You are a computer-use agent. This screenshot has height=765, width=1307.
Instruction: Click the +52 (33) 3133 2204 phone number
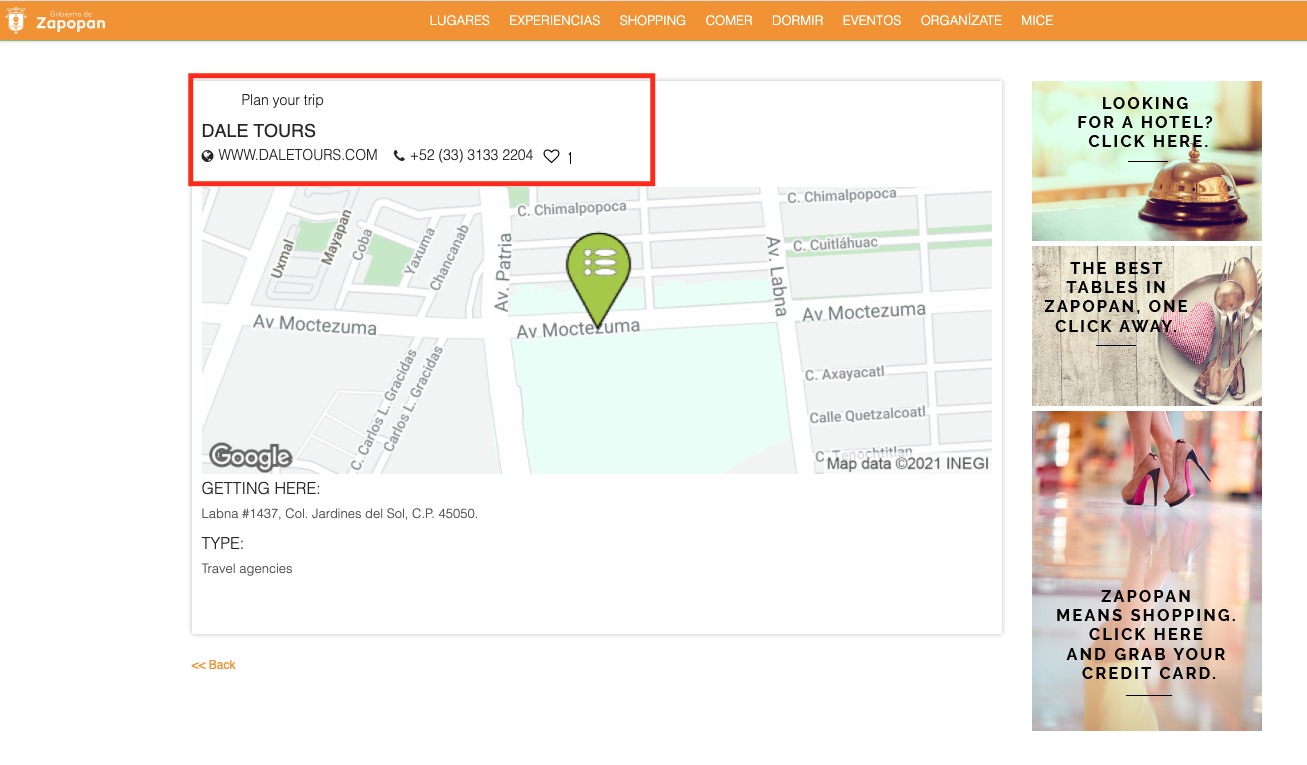coord(471,155)
